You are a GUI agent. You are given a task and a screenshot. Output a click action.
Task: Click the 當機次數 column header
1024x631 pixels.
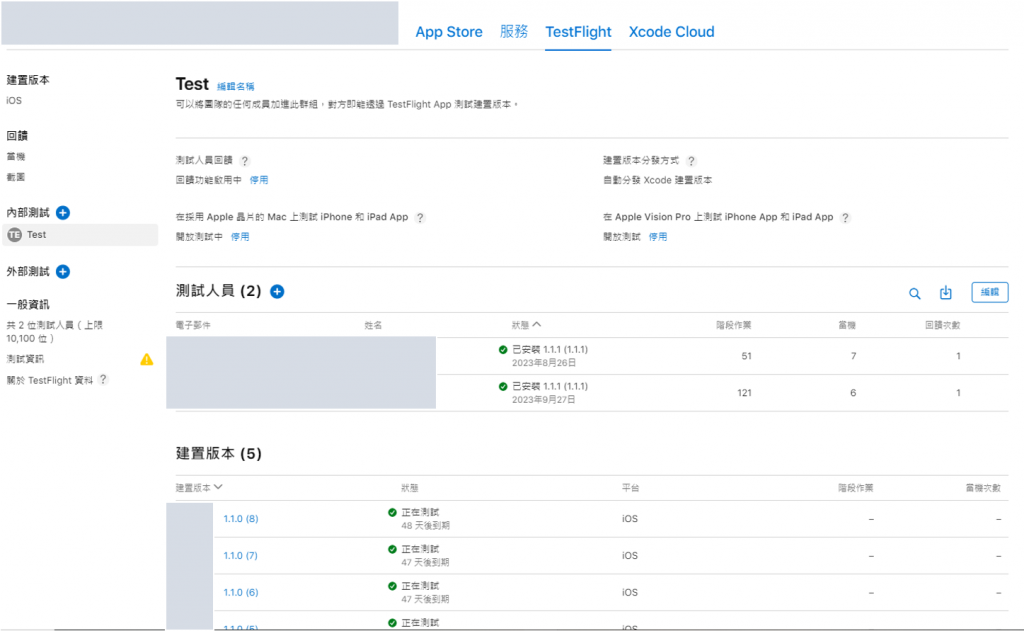983,487
